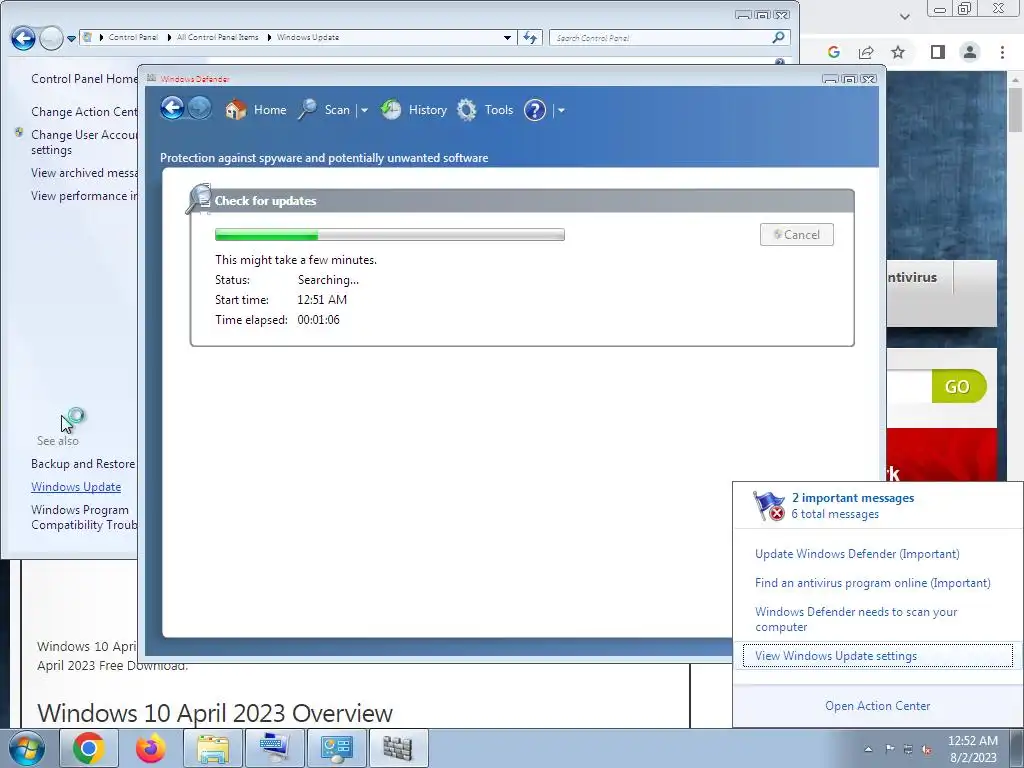Image resolution: width=1024 pixels, height=768 pixels.
Task: Open Windows Defender Home
Action: point(255,110)
